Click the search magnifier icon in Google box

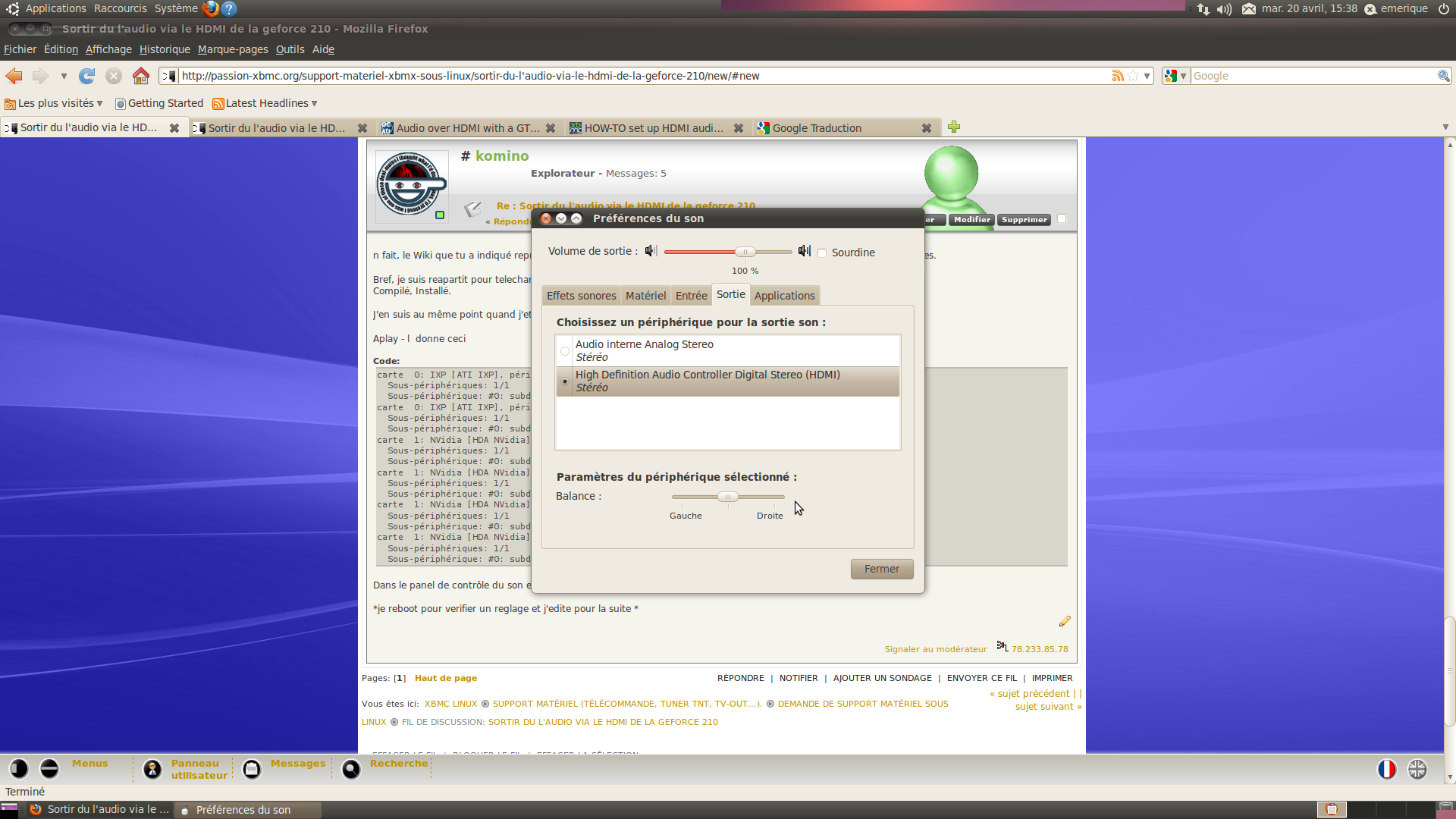(x=1443, y=76)
